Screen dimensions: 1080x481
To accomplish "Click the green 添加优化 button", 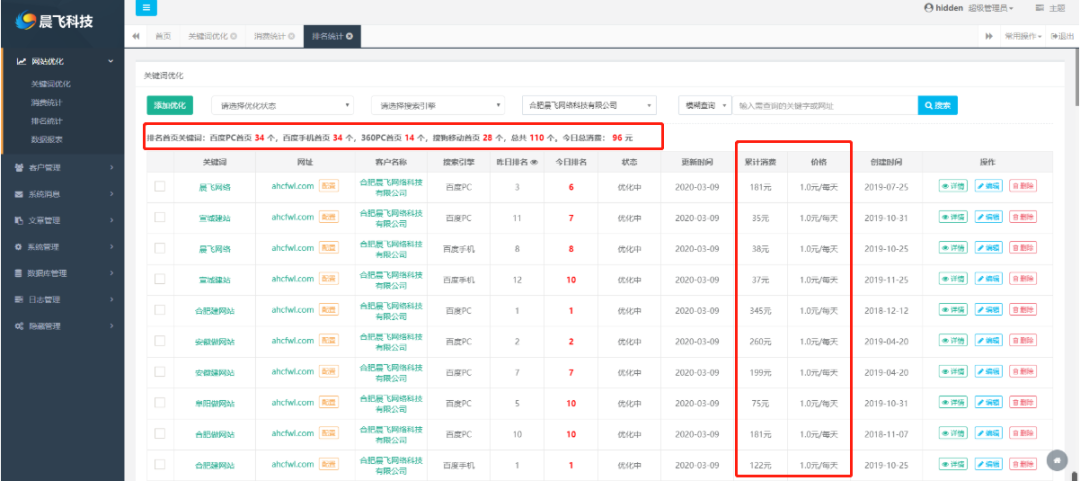I will coord(169,105).
